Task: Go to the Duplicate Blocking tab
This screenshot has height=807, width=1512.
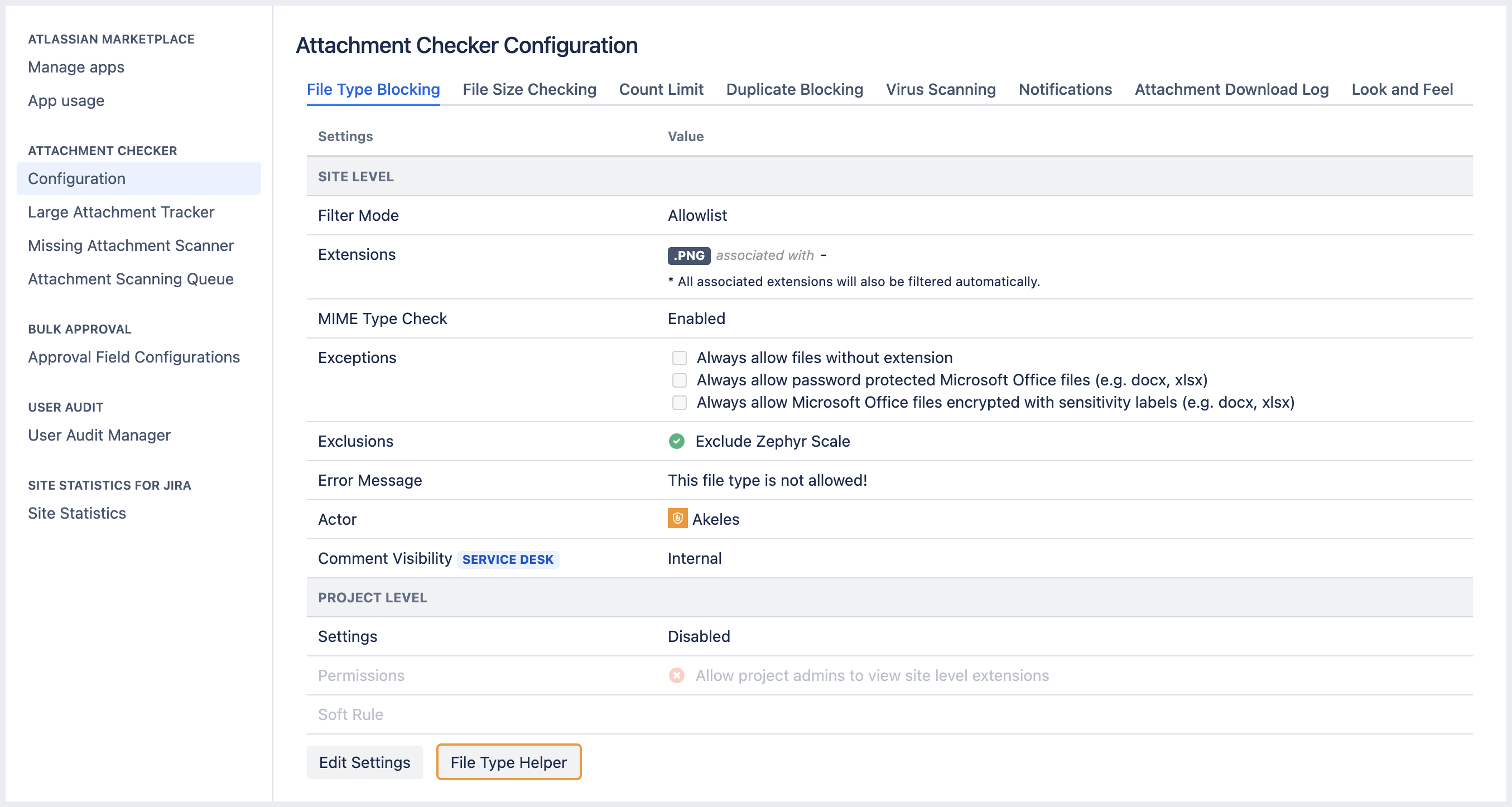Action: 794,89
